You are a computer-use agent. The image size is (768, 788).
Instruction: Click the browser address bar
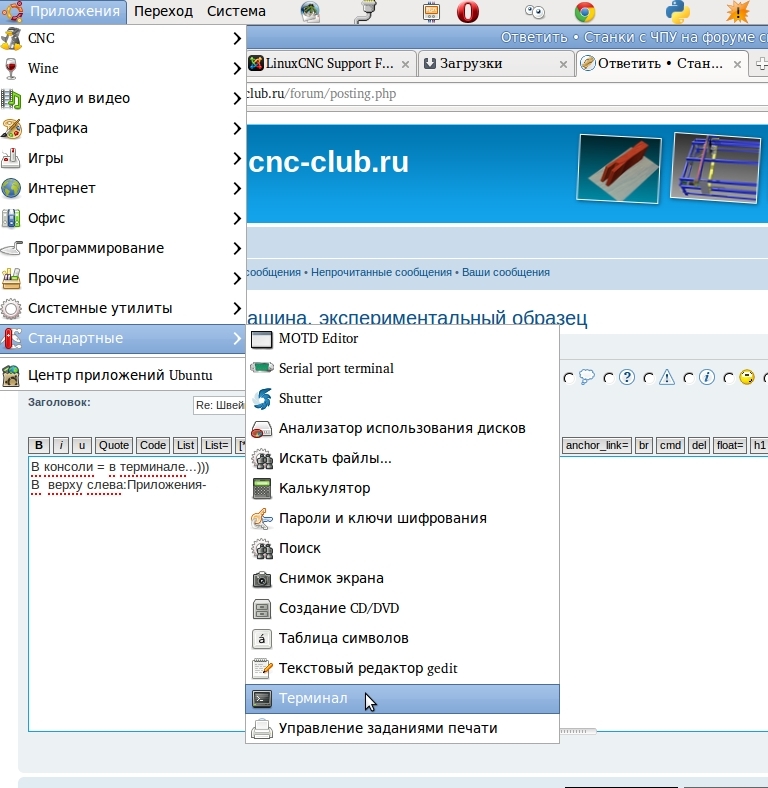[507, 94]
